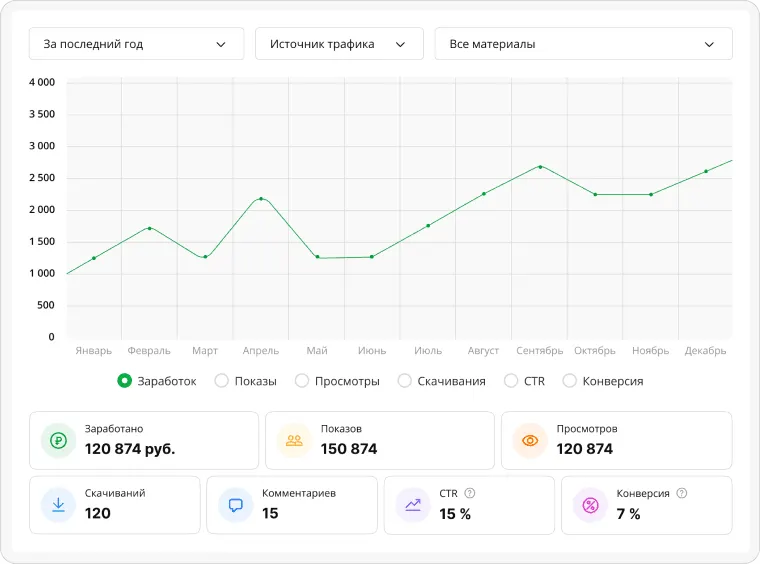The image size is (760, 564).
Task: Click the Май data point on chart
Action: pos(317,257)
